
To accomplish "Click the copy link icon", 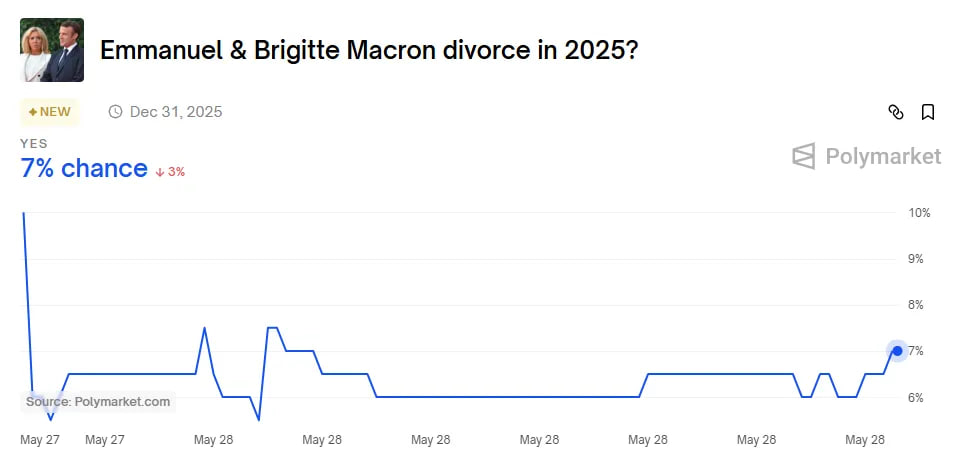I will pyautogui.click(x=896, y=112).
